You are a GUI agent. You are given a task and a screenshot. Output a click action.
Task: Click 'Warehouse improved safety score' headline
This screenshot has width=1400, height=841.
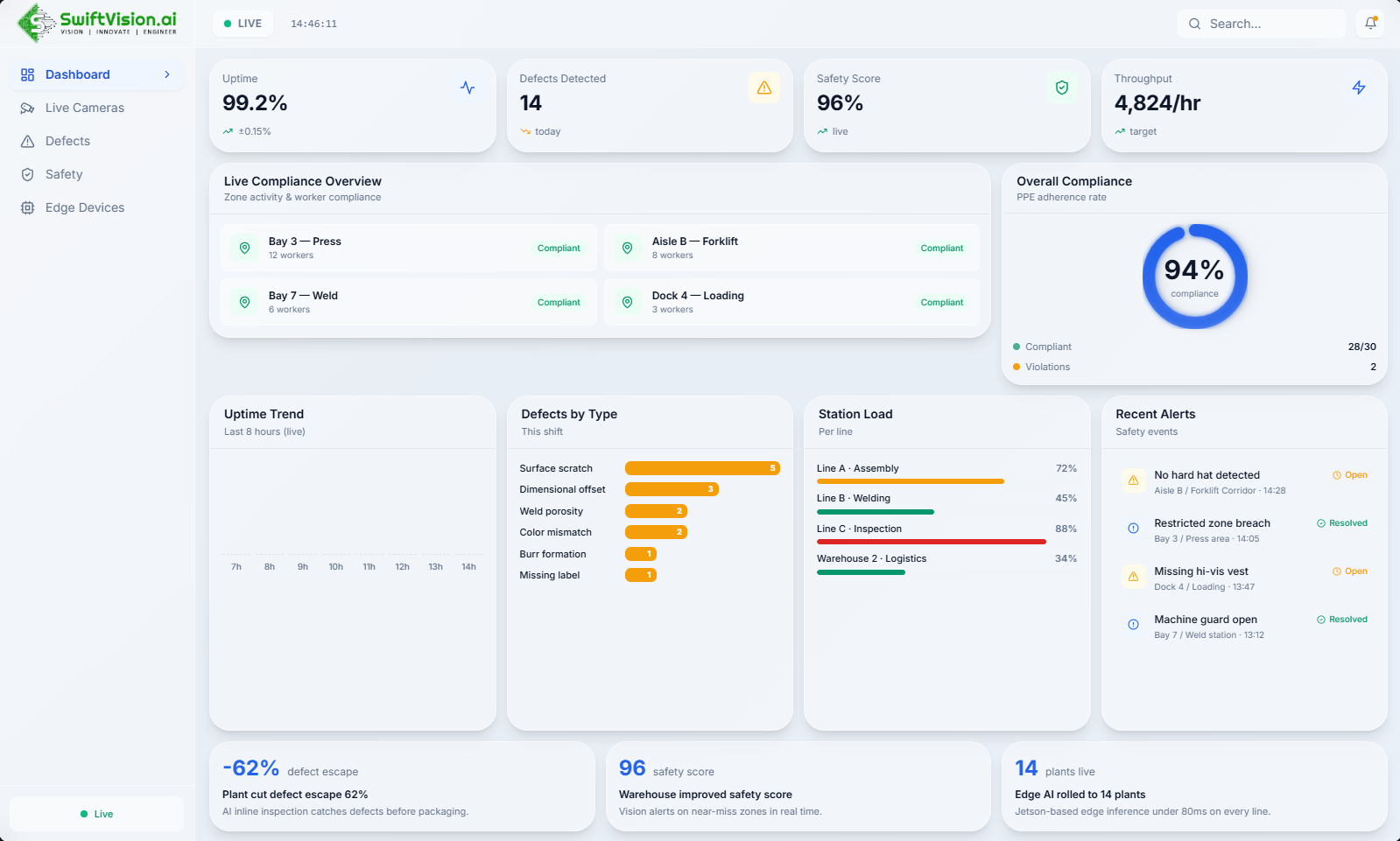coord(706,795)
